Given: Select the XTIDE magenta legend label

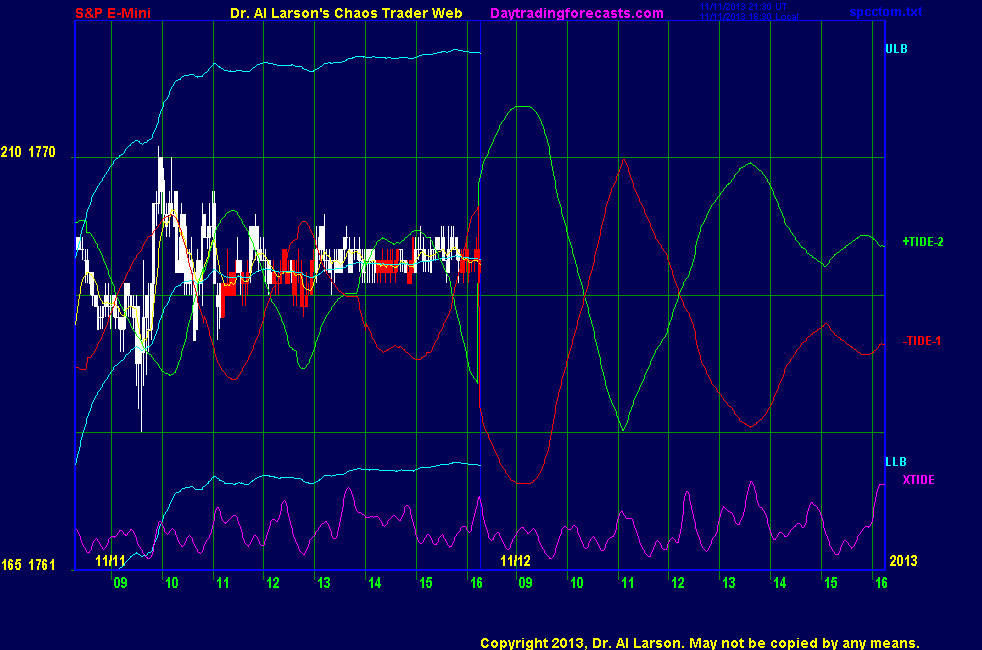Looking at the screenshot, I should coord(918,480).
